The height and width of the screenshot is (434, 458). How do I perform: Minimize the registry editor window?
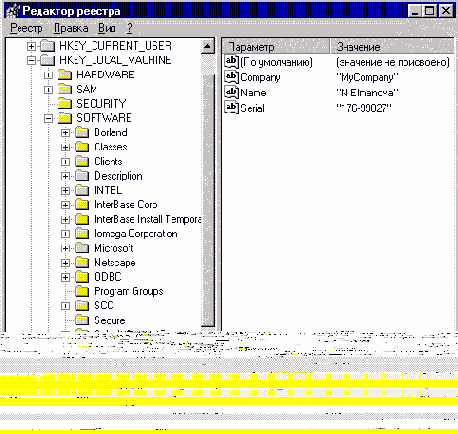click(x=415, y=11)
